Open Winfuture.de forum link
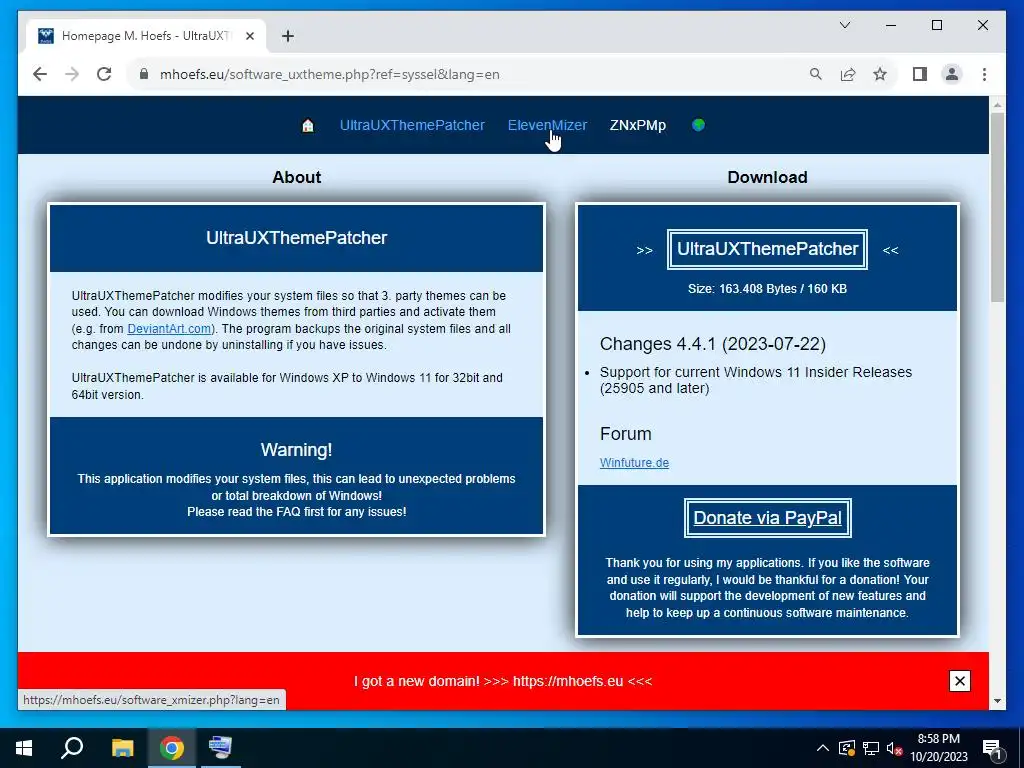This screenshot has width=1024, height=768. pyautogui.click(x=634, y=462)
